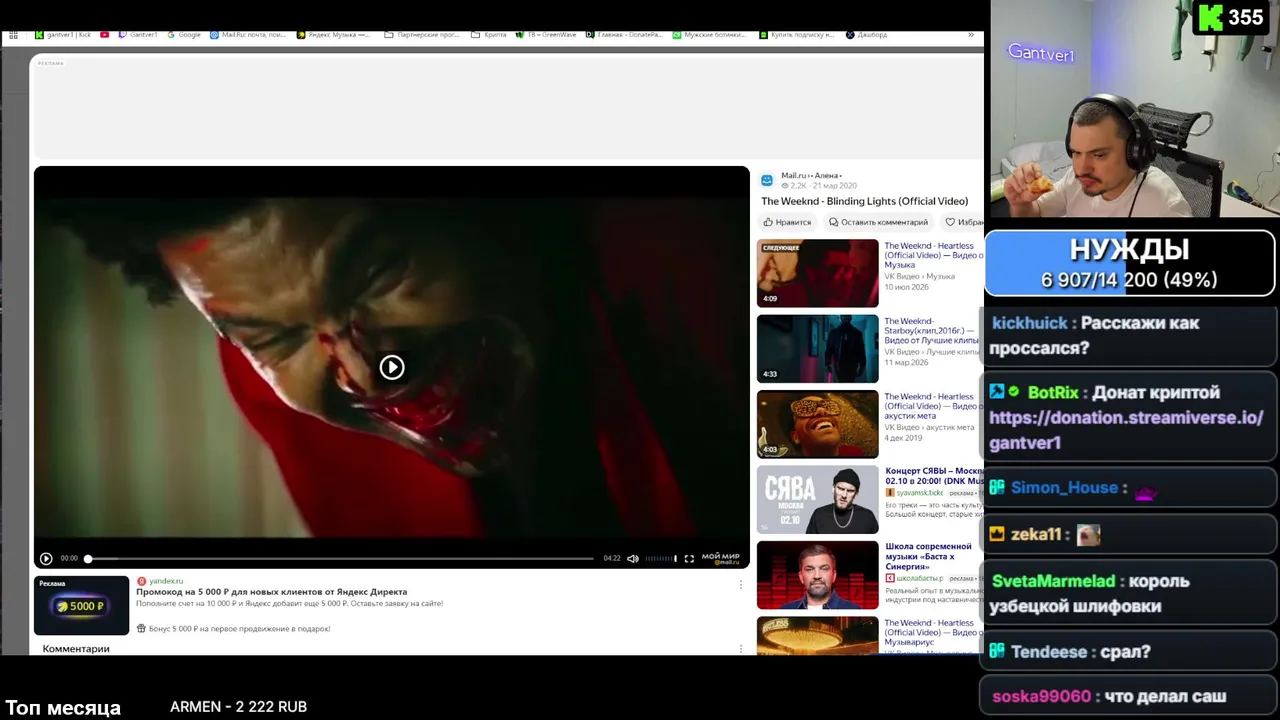Open Heartless акустик мета title link
Image resolution: width=1280 pixels, height=720 pixels.
932,406
